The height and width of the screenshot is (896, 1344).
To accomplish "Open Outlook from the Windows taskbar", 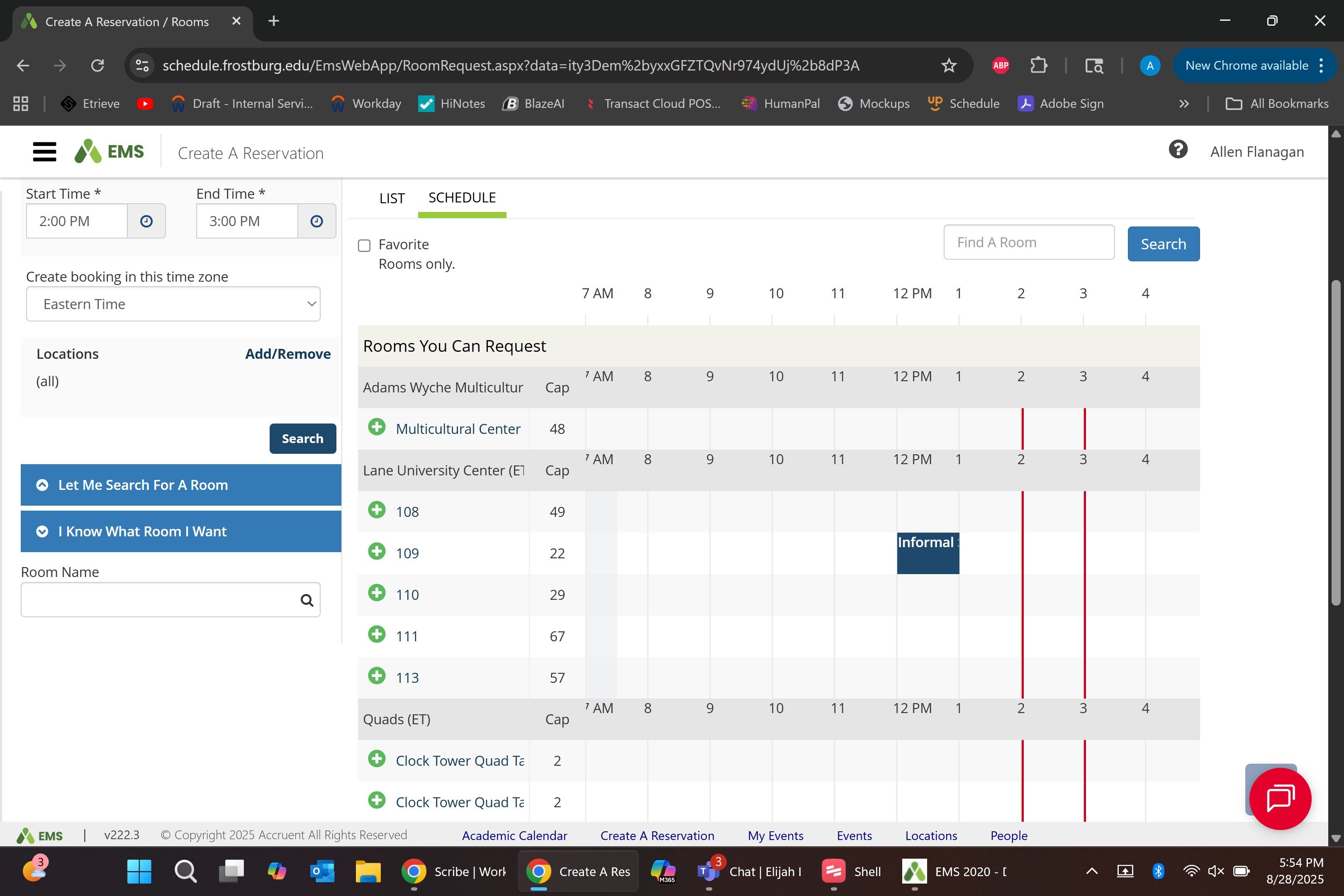I will 322,872.
